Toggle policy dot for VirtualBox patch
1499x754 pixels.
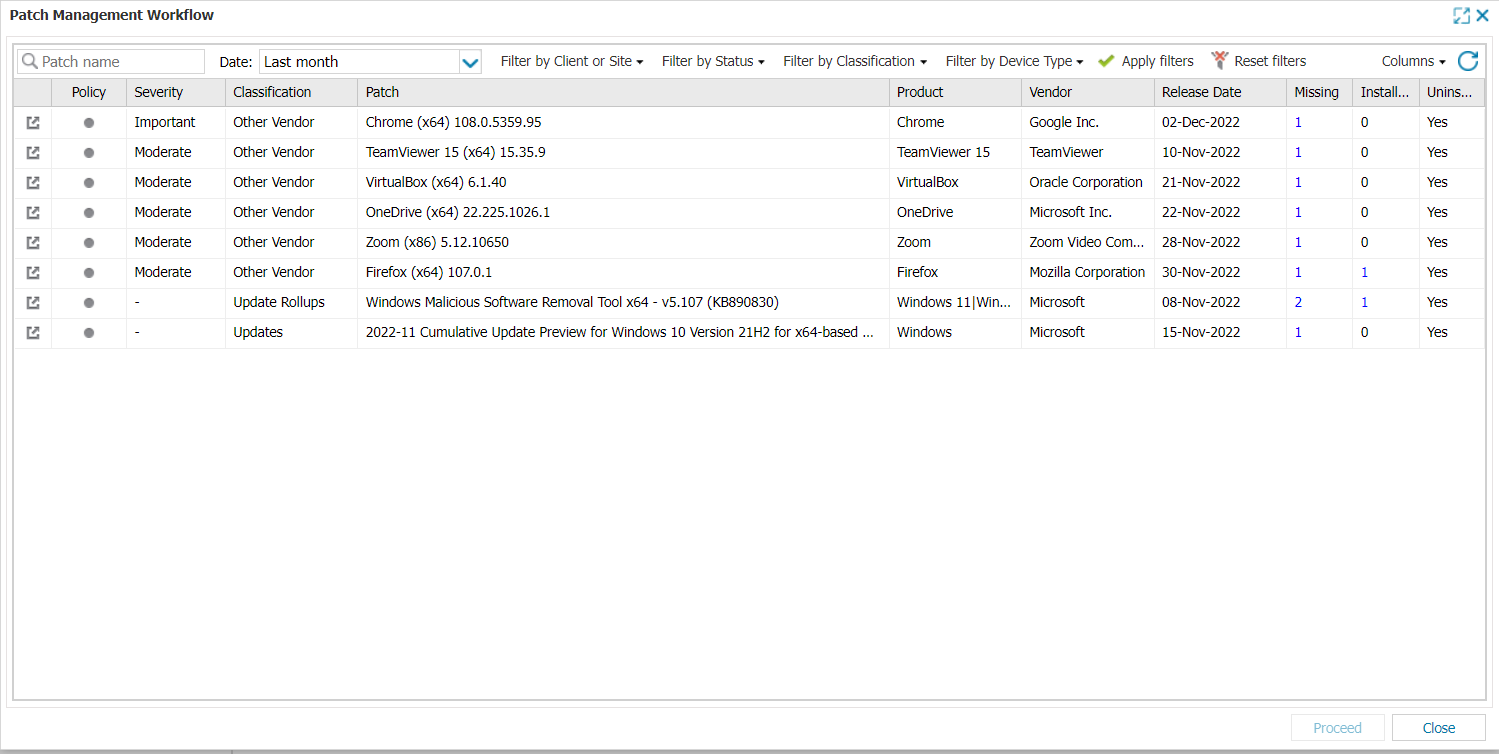coord(89,182)
